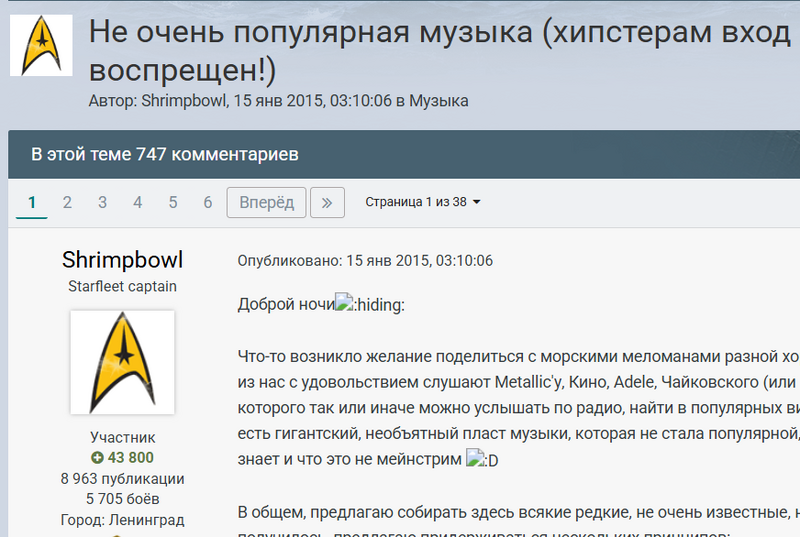
Task: Click the Shrimpbowl username above the avatar
Action: (122, 260)
